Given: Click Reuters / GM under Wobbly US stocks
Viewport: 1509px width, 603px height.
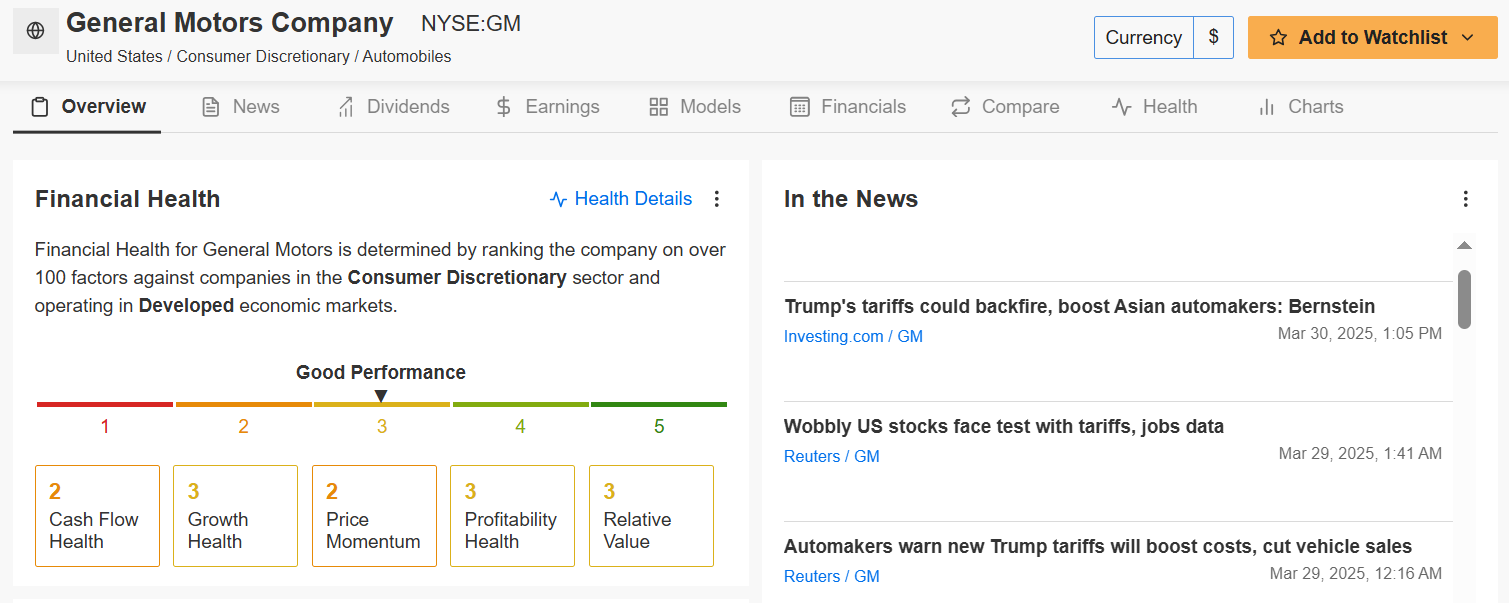Looking at the screenshot, I should 832,457.
